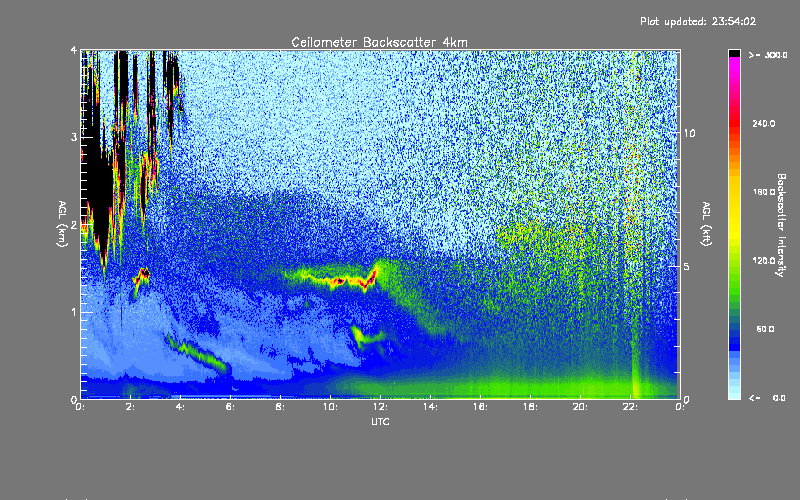The height and width of the screenshot is (500, 800).
Task: Click the '120.0' colorbar tick label
Action: [x=764, y=261]
